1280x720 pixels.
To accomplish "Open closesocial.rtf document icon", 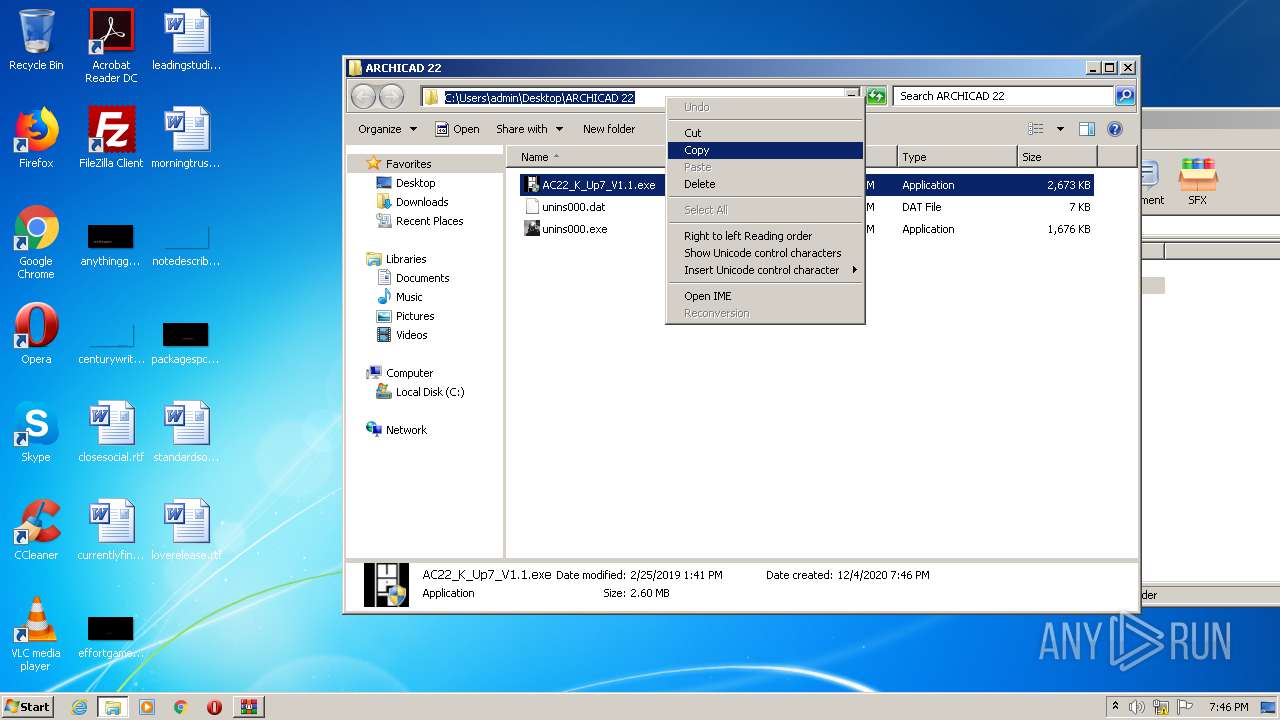I will click(x=111, y=432).
